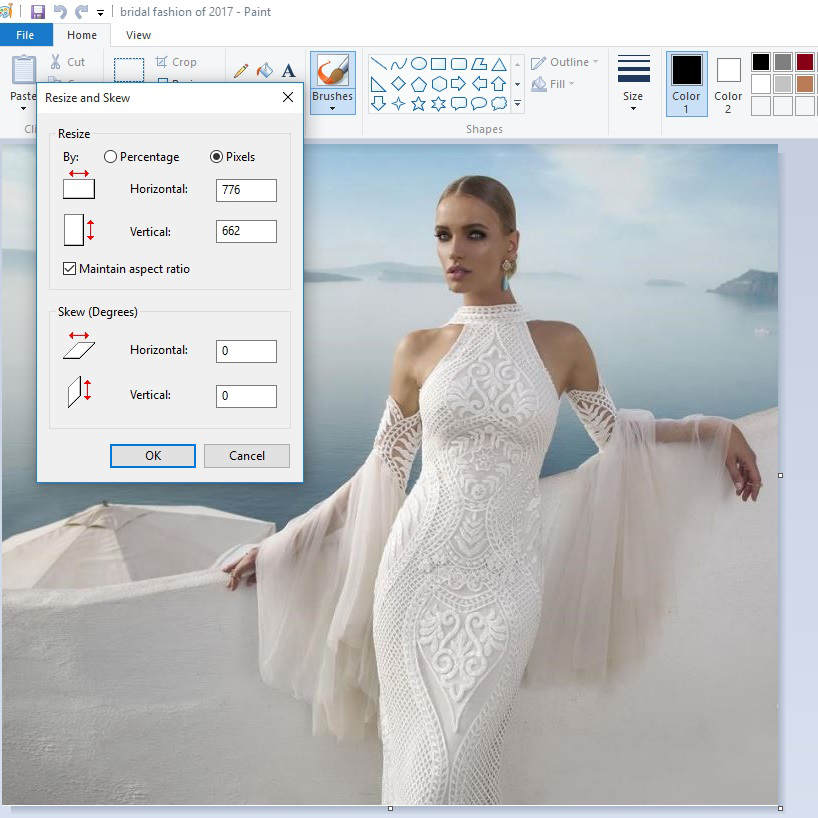The image size is (818, 818).
Task: Expand the Shapes gallery more arrow
Action: point(518,104)
